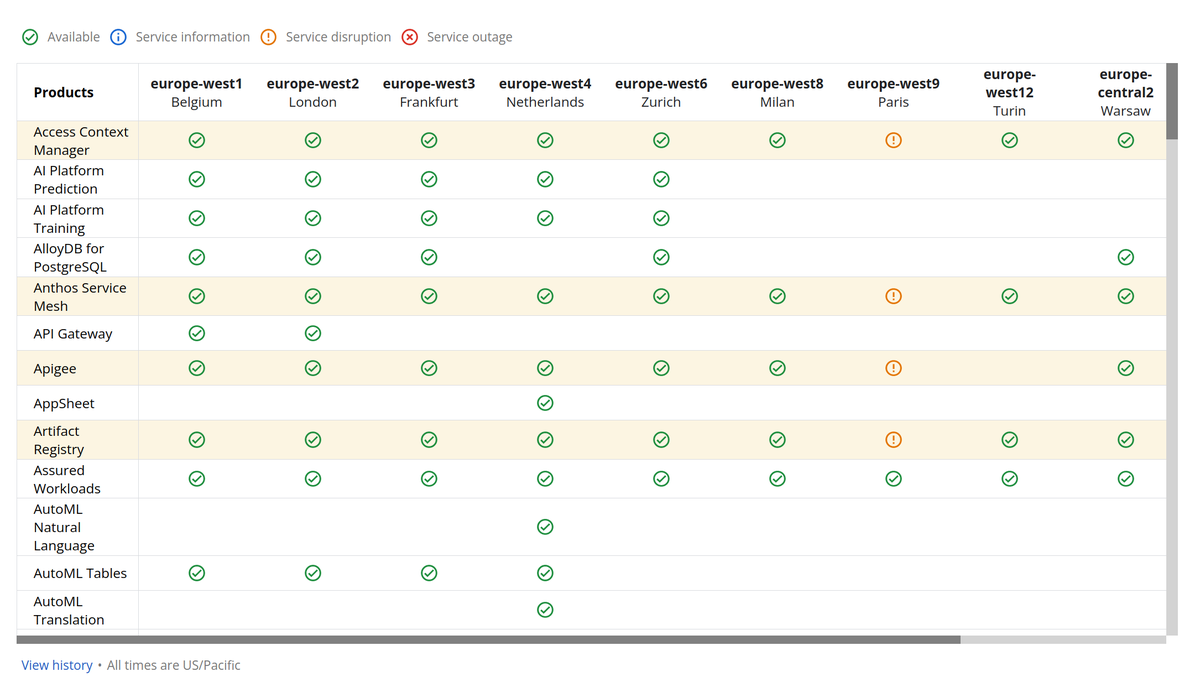Click AutoML Tables status for Belgium

(197, 573)
